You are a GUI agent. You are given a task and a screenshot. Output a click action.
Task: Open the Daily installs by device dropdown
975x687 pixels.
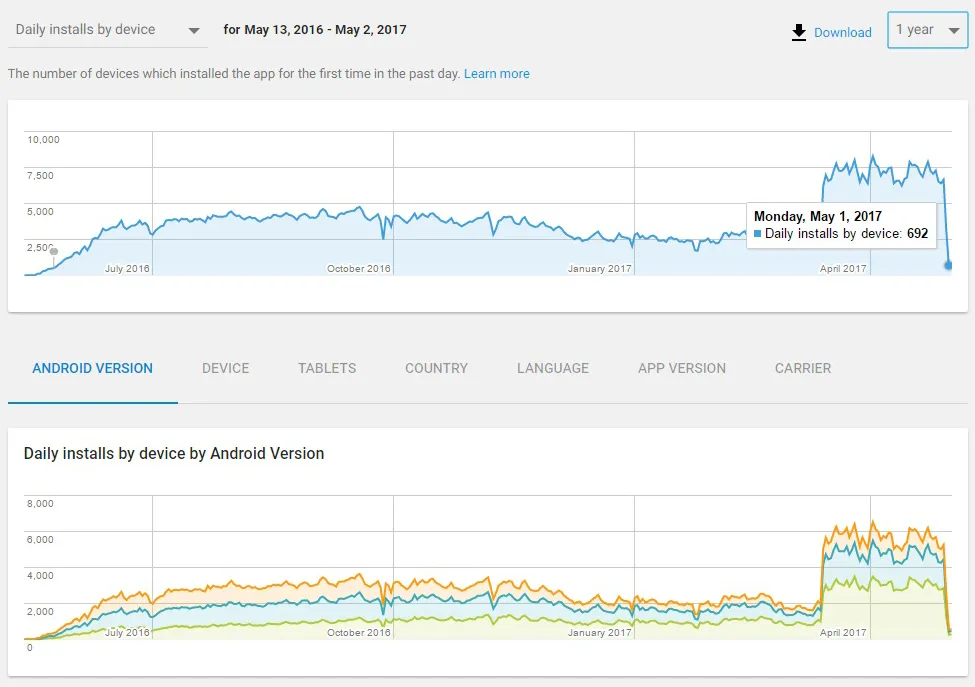click(x=108, y=30)
